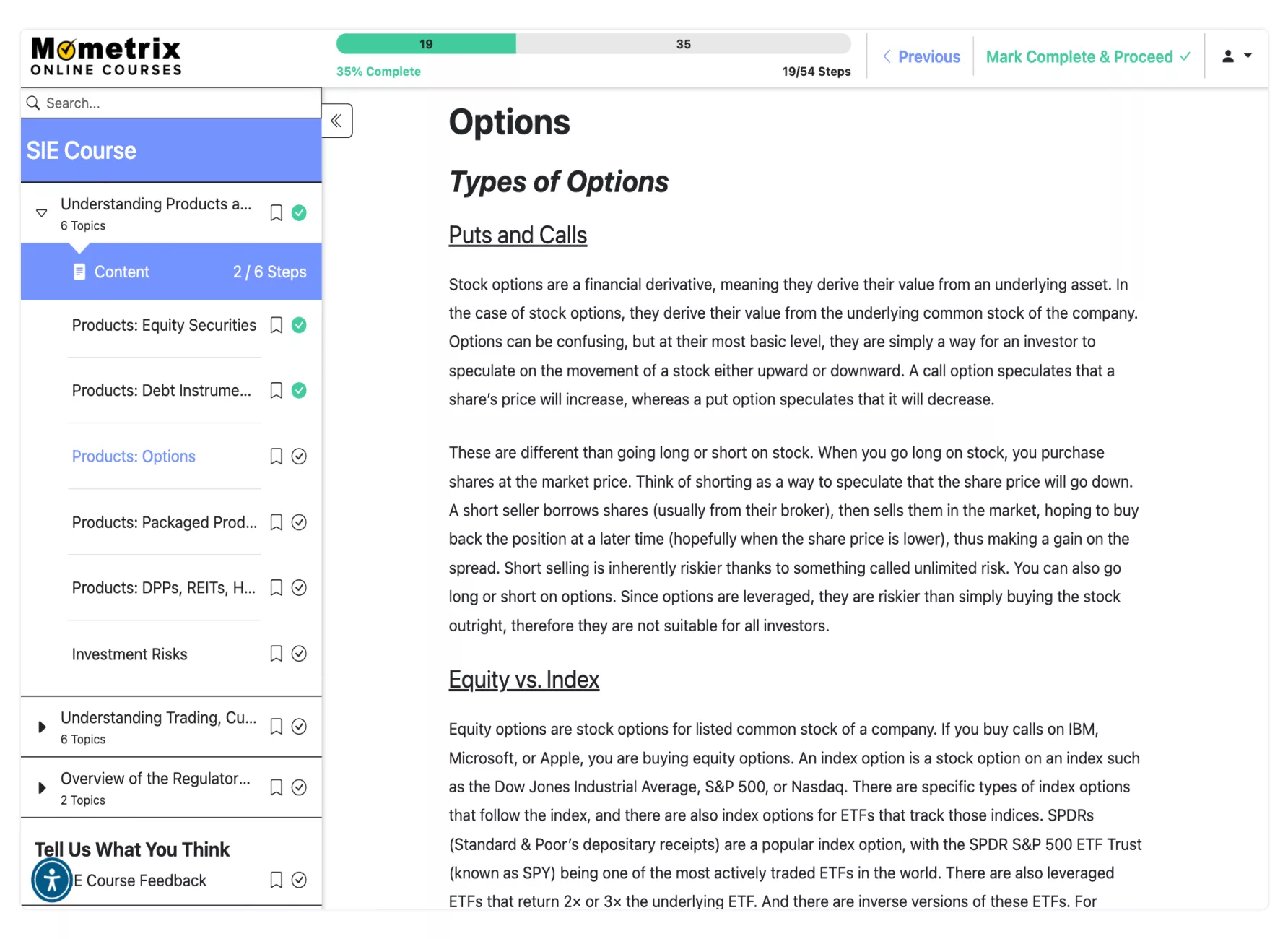This screenshot has height=939, width=1288.
Task: Click Mark Complete & Proceed
Action: coord(1088,57)
